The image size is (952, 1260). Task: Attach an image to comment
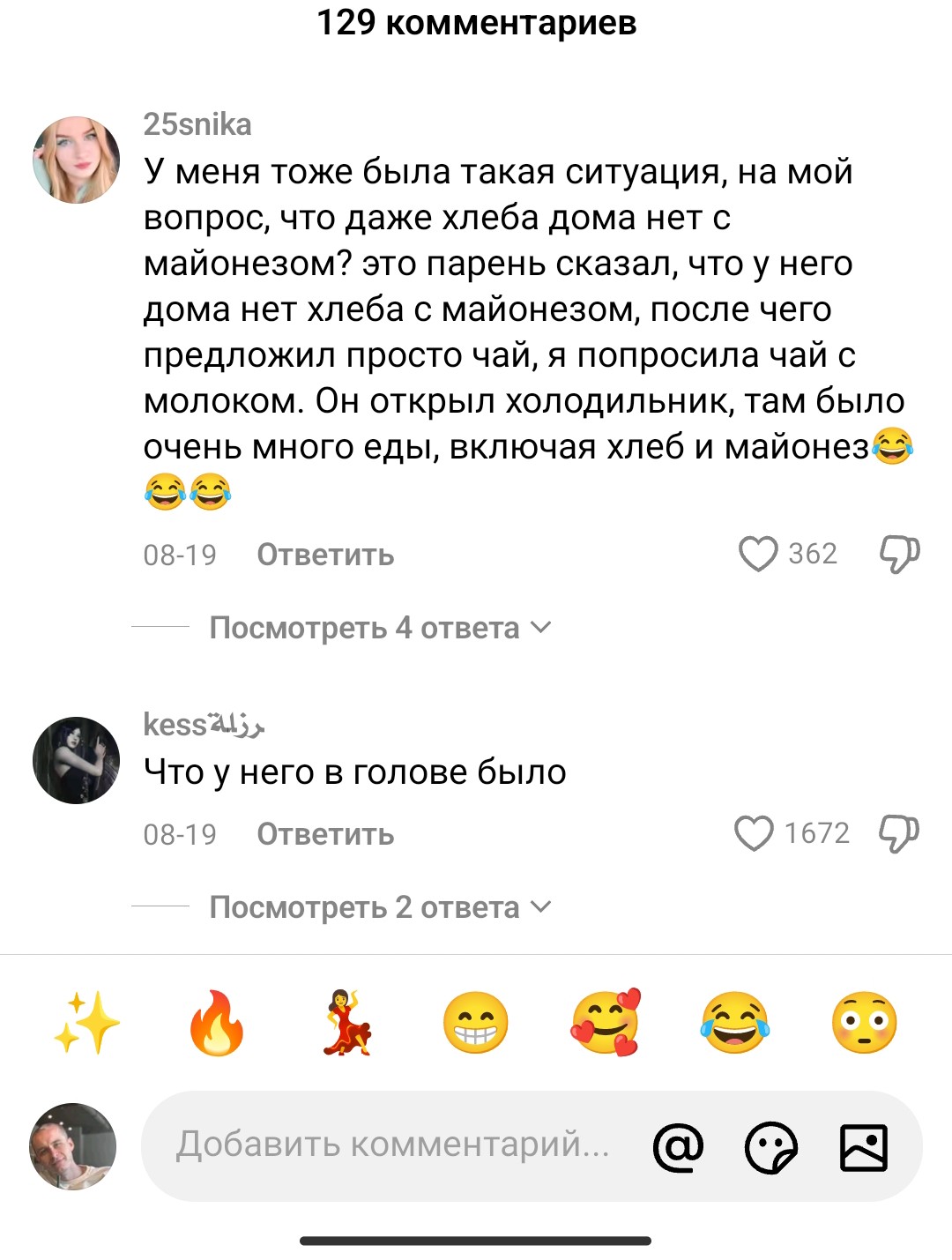pos(864,1147)
